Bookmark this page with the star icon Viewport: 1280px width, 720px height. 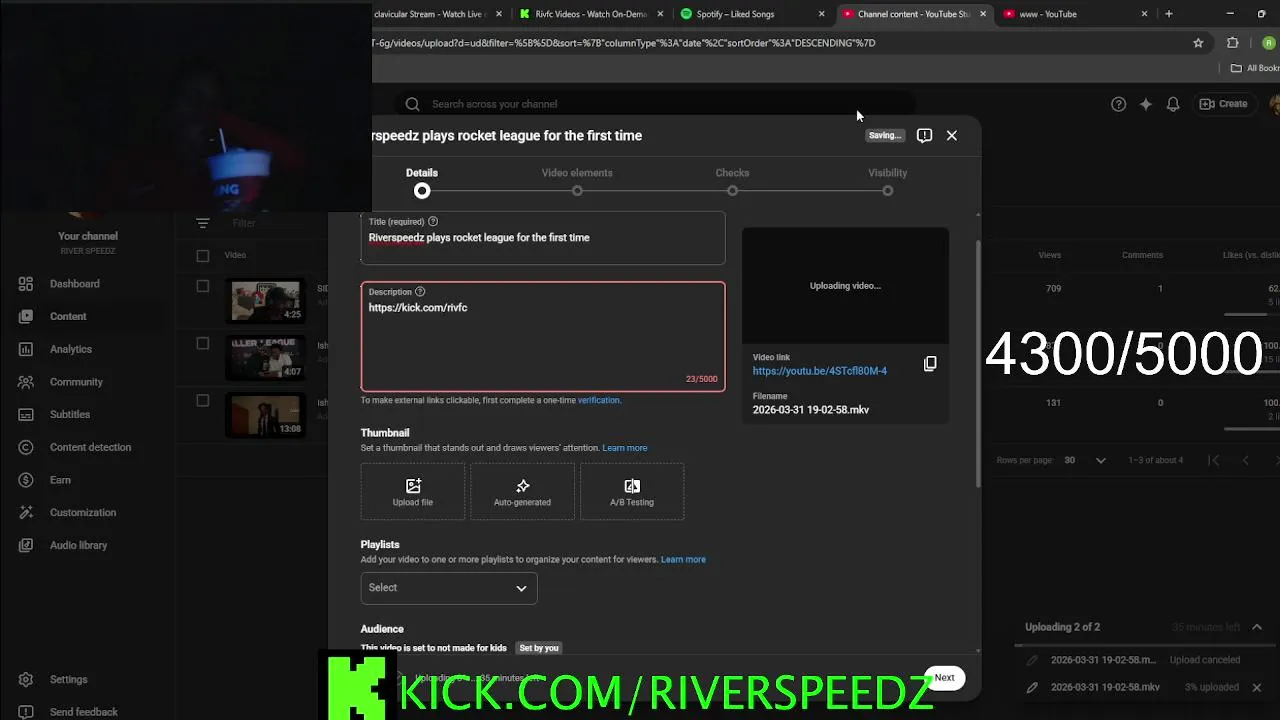click(1198, 43)
